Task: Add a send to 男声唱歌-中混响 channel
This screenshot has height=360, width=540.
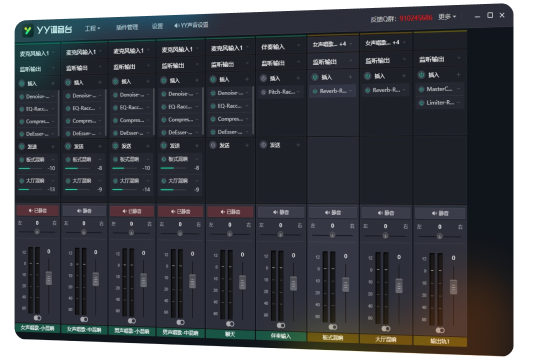Action: click(197, 146)
